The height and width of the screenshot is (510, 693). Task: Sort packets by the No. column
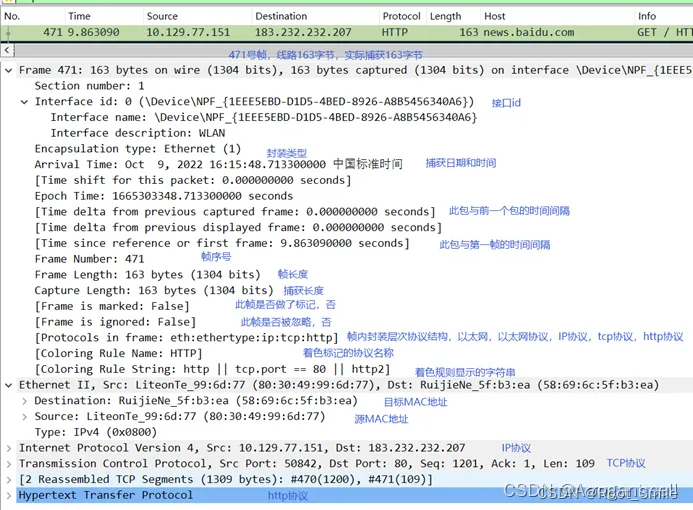point(14,16)
